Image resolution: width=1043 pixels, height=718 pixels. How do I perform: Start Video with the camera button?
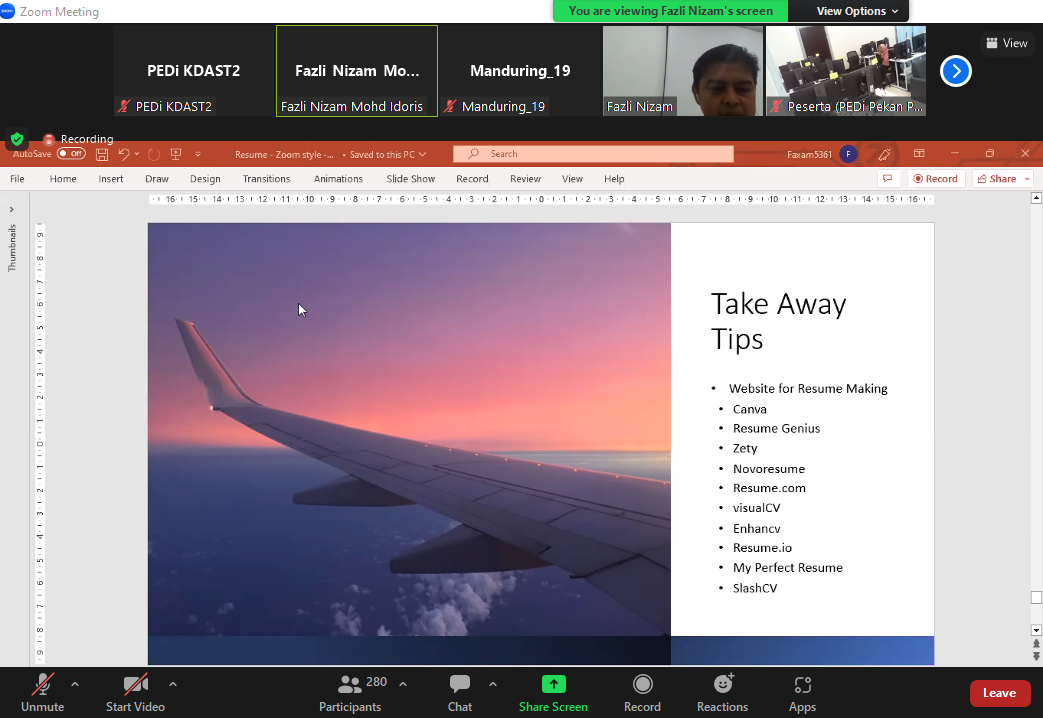(135, 685)
